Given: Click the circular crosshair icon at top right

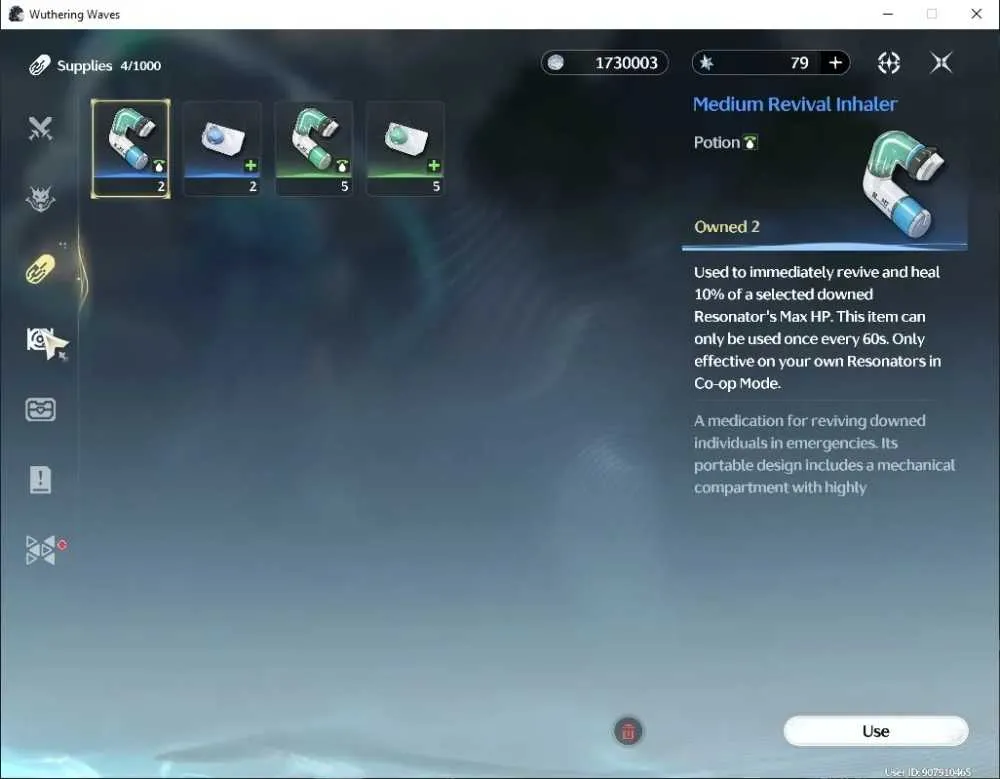Looking at the screenshot, I should tap(888, 63).
